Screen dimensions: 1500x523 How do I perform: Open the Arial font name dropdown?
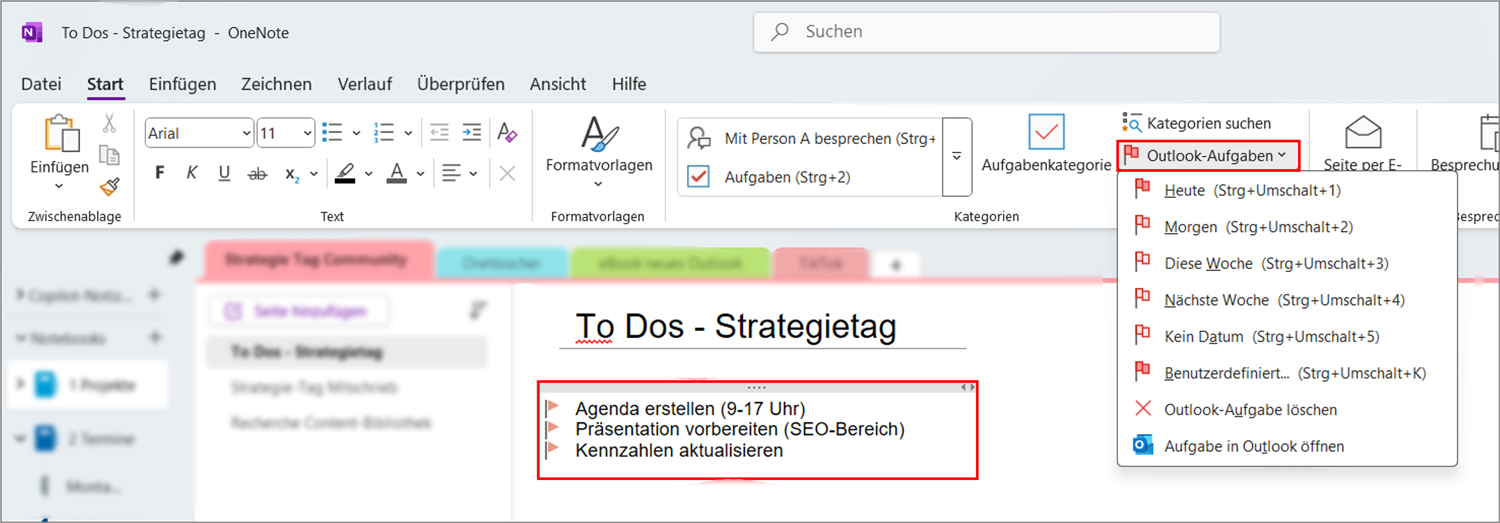247,133
